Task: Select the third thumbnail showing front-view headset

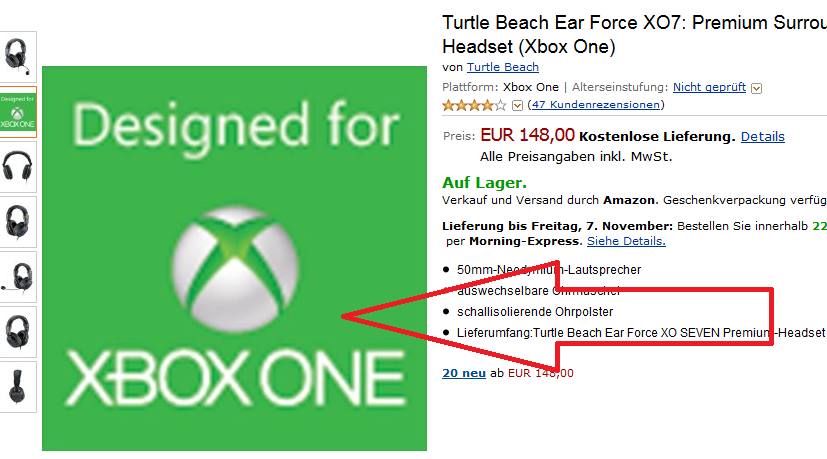Action: pos(19,166)
